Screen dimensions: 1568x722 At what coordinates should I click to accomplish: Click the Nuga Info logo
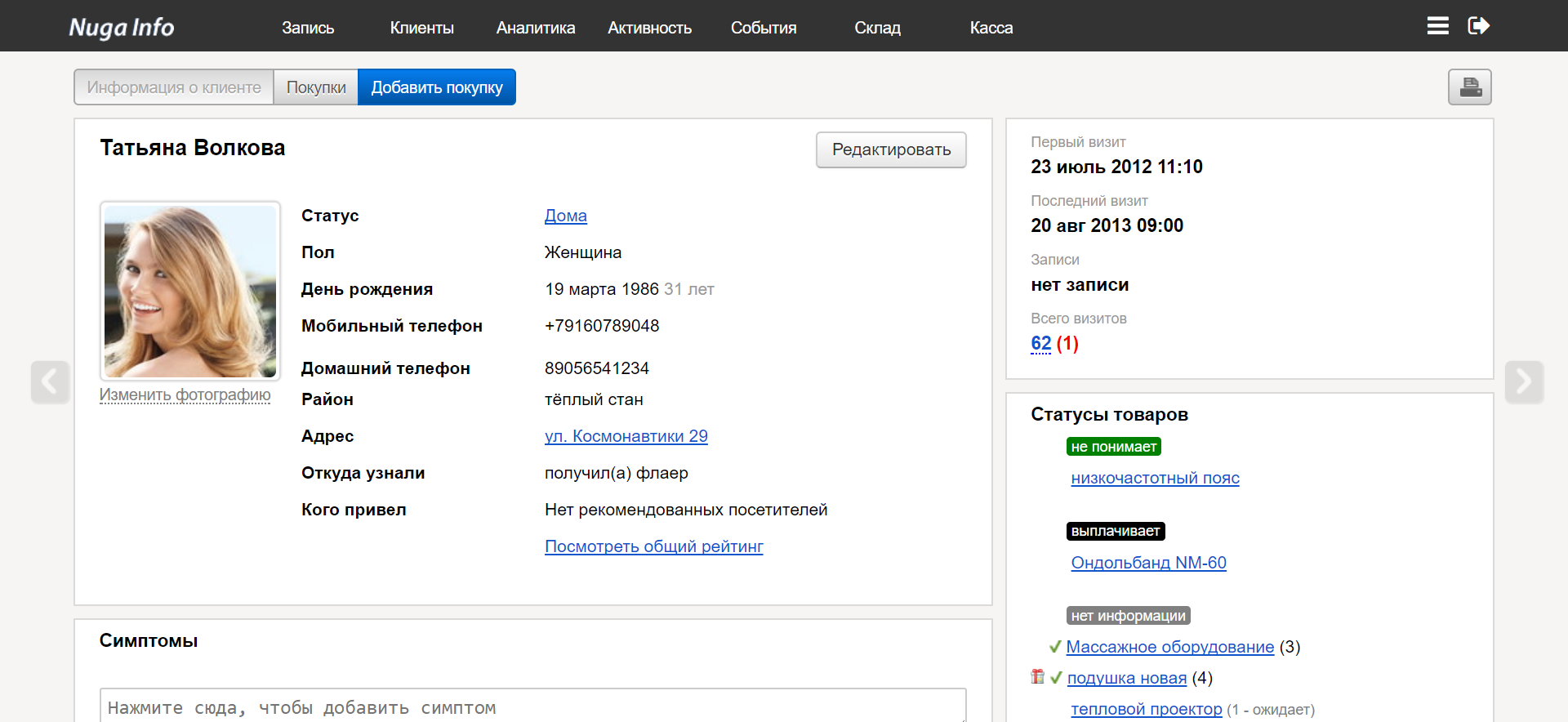122,28
